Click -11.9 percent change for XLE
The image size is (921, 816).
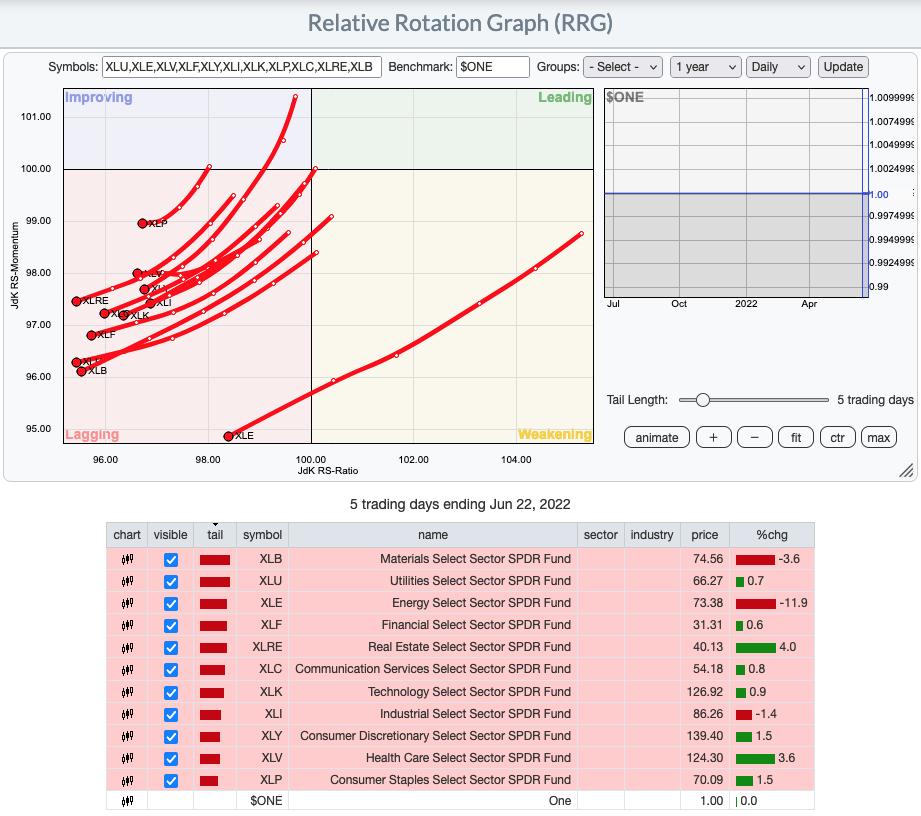(793, 603)
